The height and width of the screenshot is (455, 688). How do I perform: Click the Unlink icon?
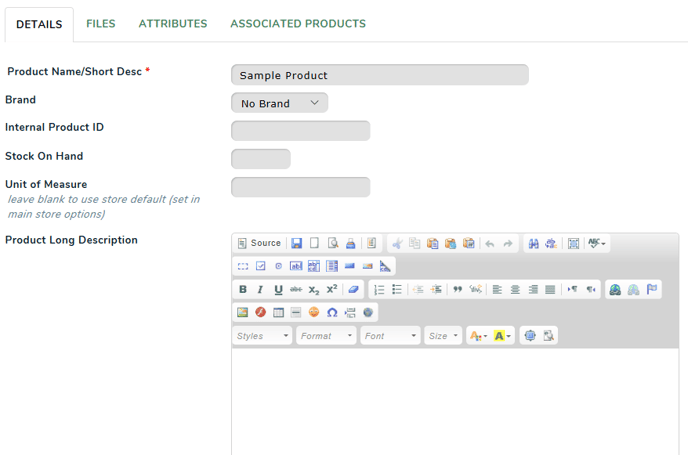coord(633,290)
